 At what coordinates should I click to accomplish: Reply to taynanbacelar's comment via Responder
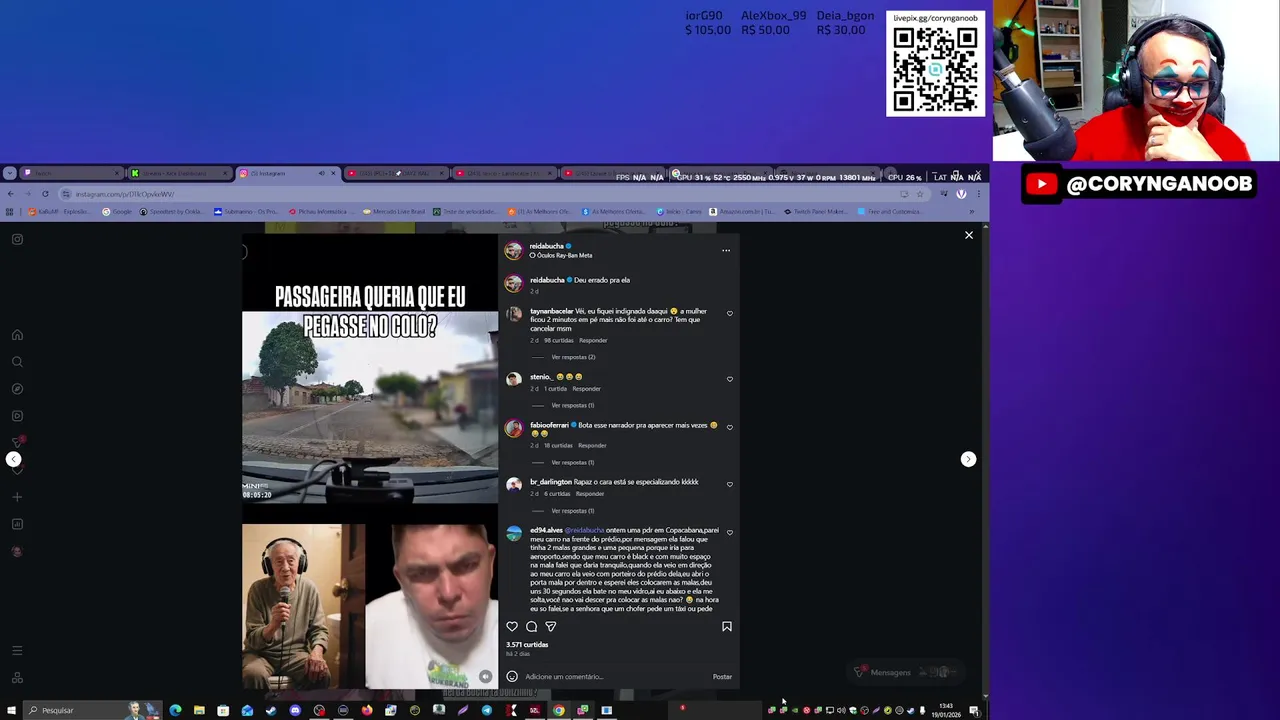click(593, 340)
